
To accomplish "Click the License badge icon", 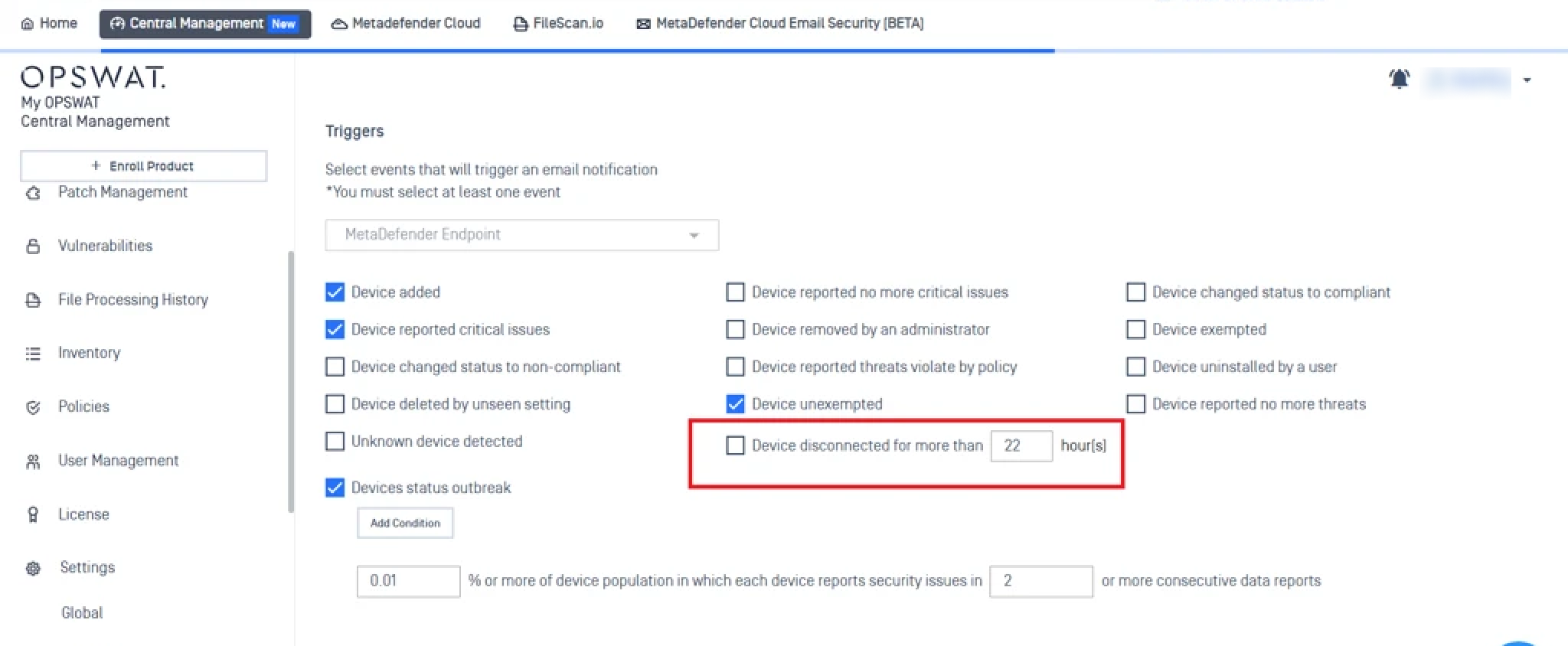I will (x=33, y=514).
